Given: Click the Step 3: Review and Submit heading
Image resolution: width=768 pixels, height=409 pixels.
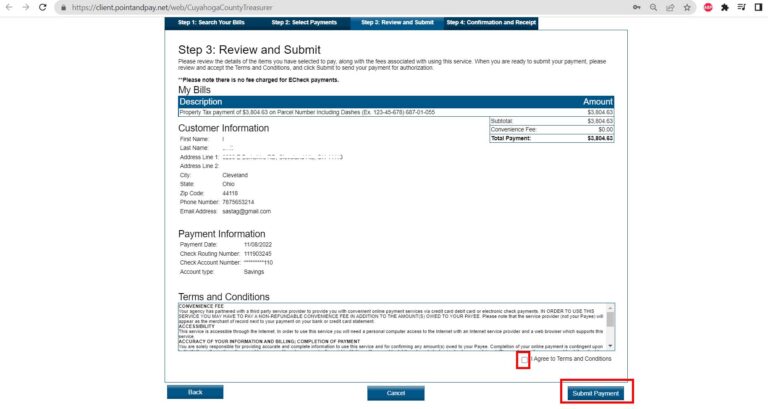Looking at the screenshot, I should coord(249,50).
